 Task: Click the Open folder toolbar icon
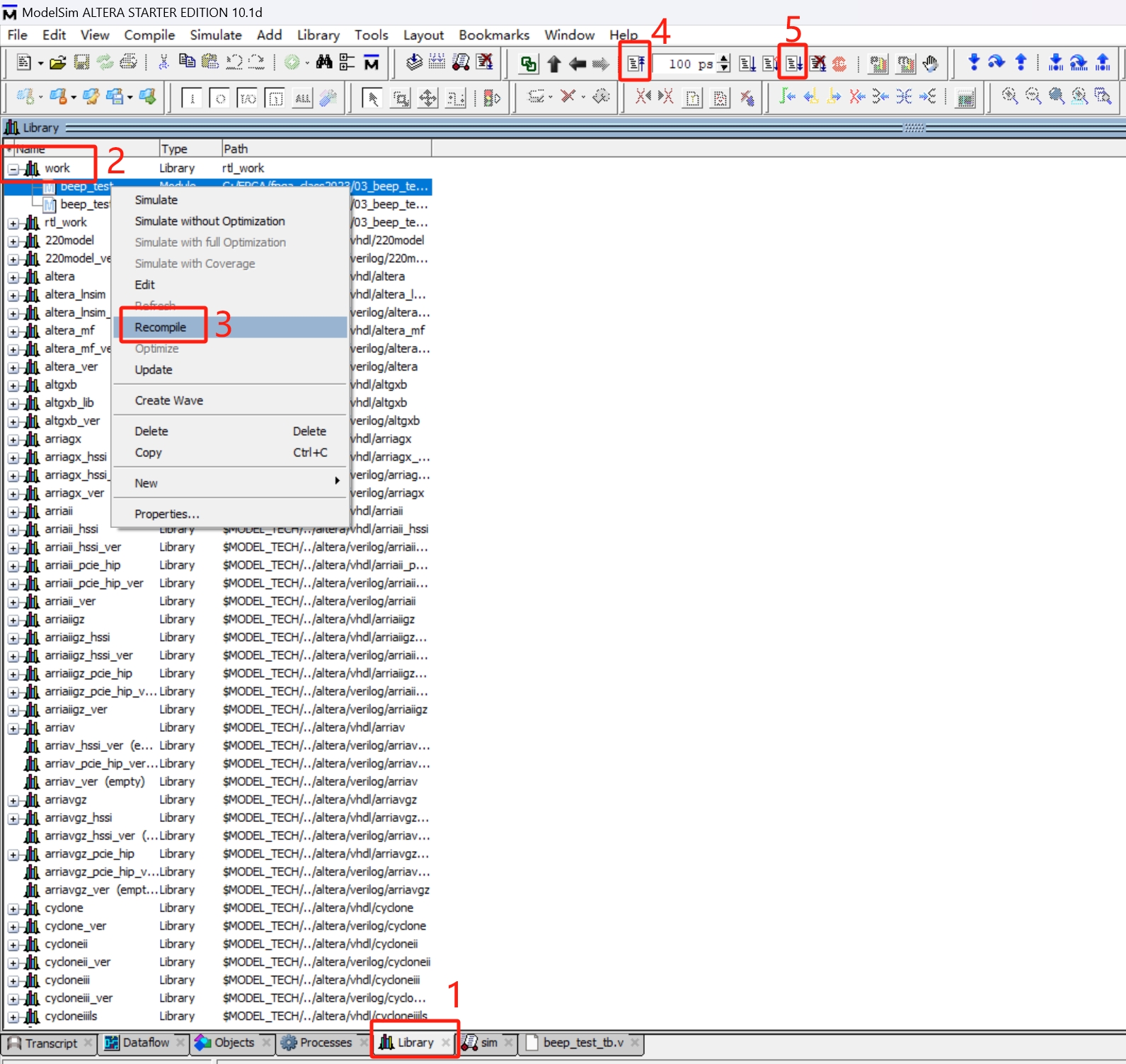coord(58,62)
